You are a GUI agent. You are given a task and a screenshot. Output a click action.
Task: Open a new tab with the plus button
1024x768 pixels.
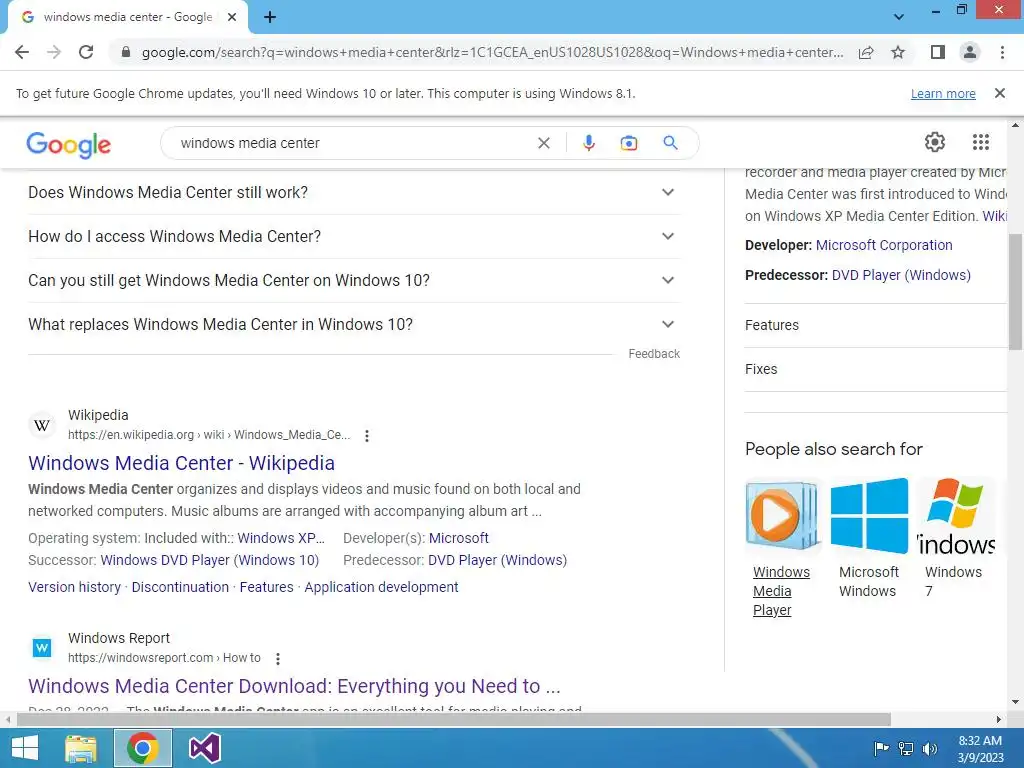(x=270, y=17)
